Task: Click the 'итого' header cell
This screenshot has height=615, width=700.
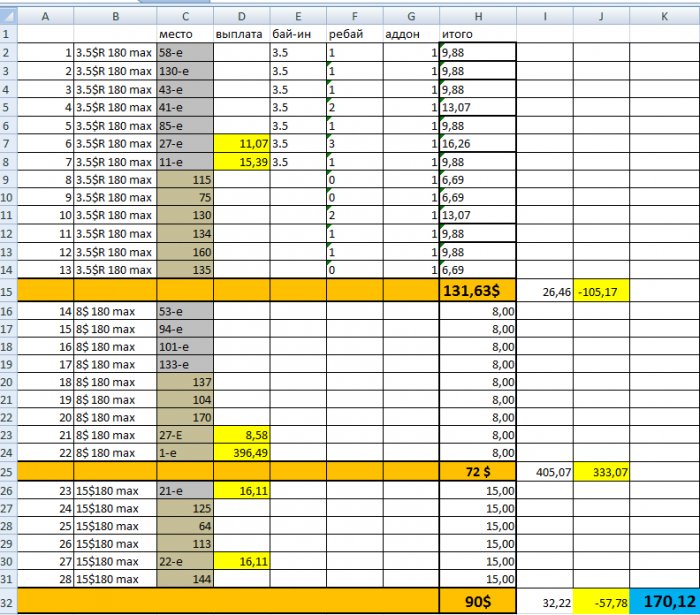Action: (x=478, y=34)
